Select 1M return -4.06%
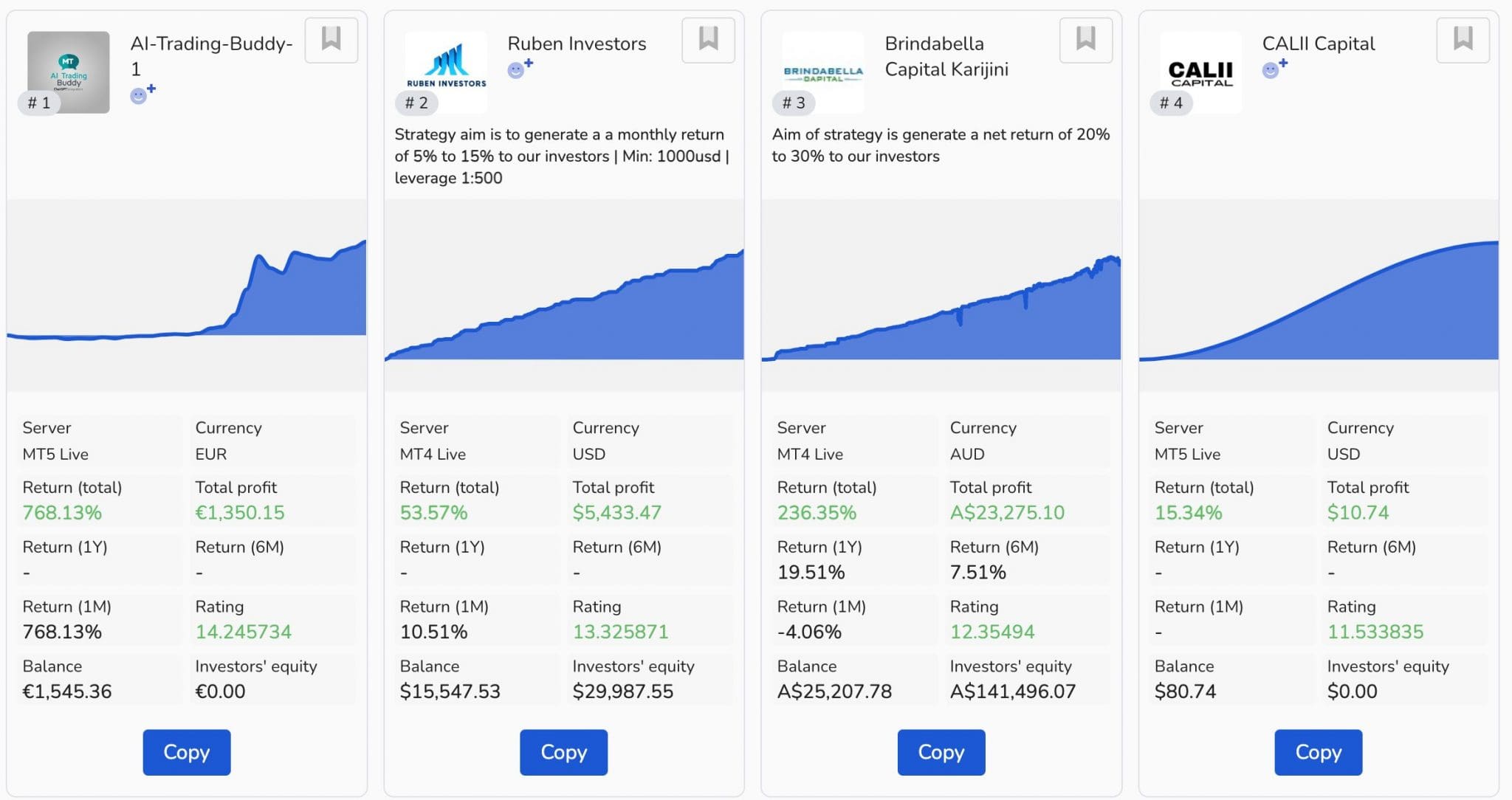 pyautogui.click(x=809, y=632)
